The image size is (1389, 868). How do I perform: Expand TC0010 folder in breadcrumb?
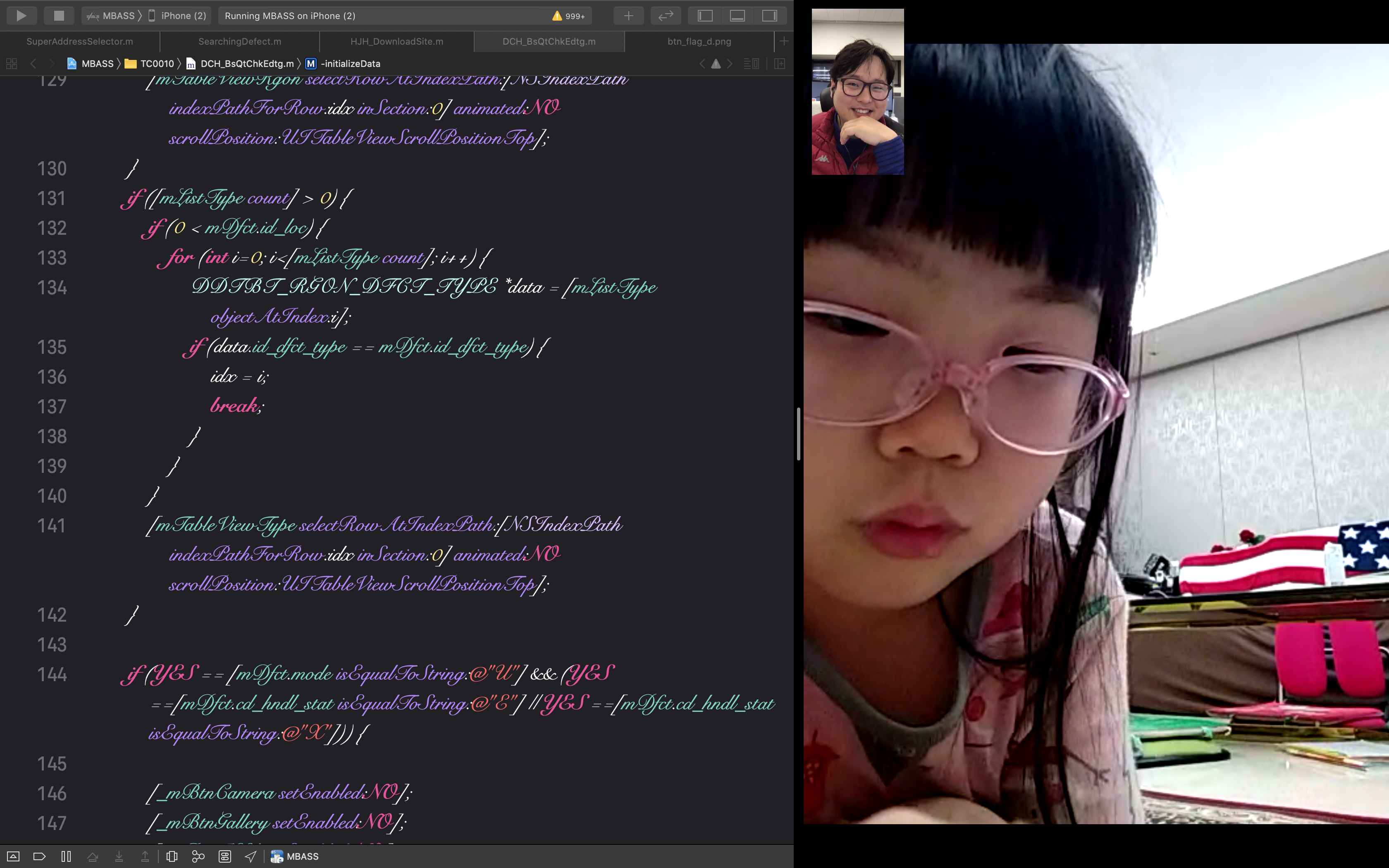point(156,64)
